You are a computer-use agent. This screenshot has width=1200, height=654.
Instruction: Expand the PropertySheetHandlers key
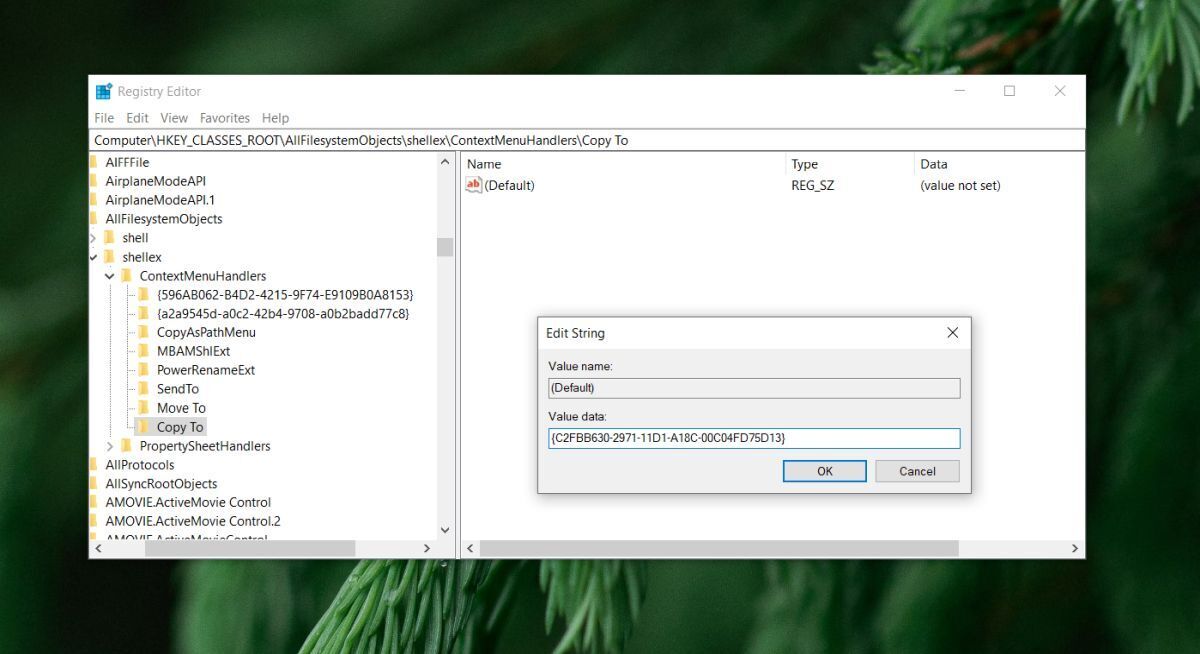110,446
